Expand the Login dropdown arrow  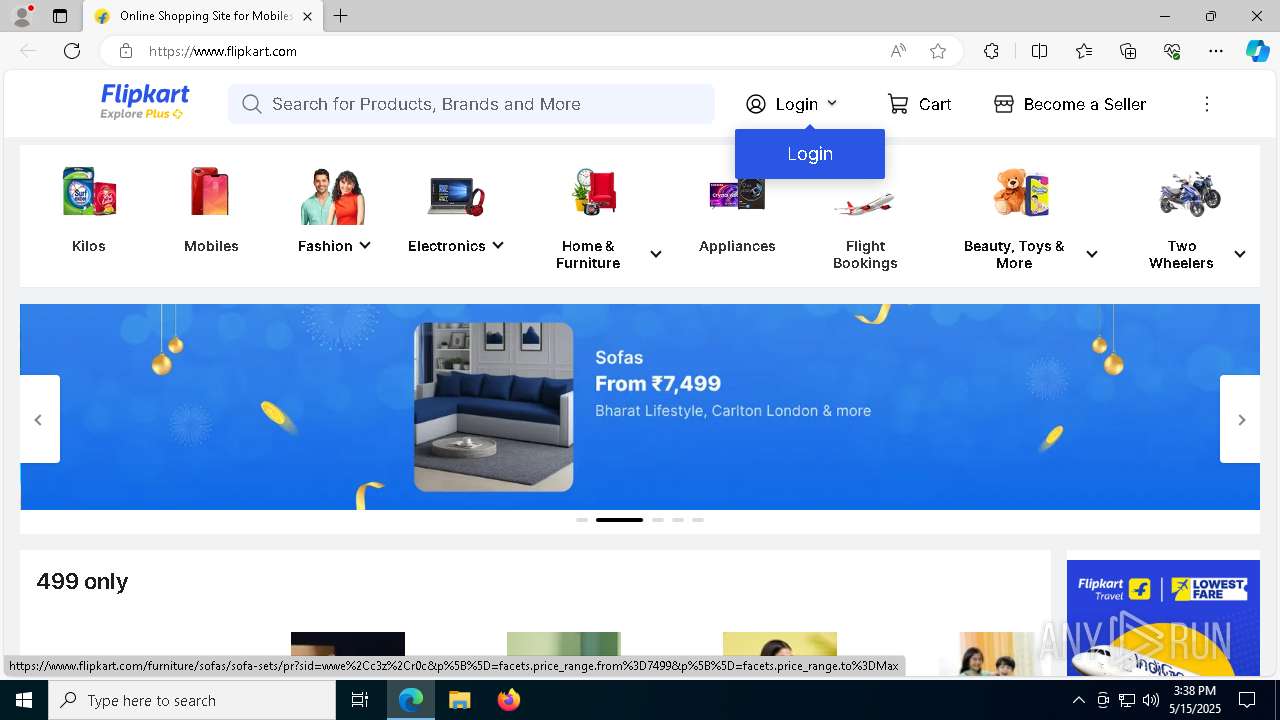click(x=832, y=103)
